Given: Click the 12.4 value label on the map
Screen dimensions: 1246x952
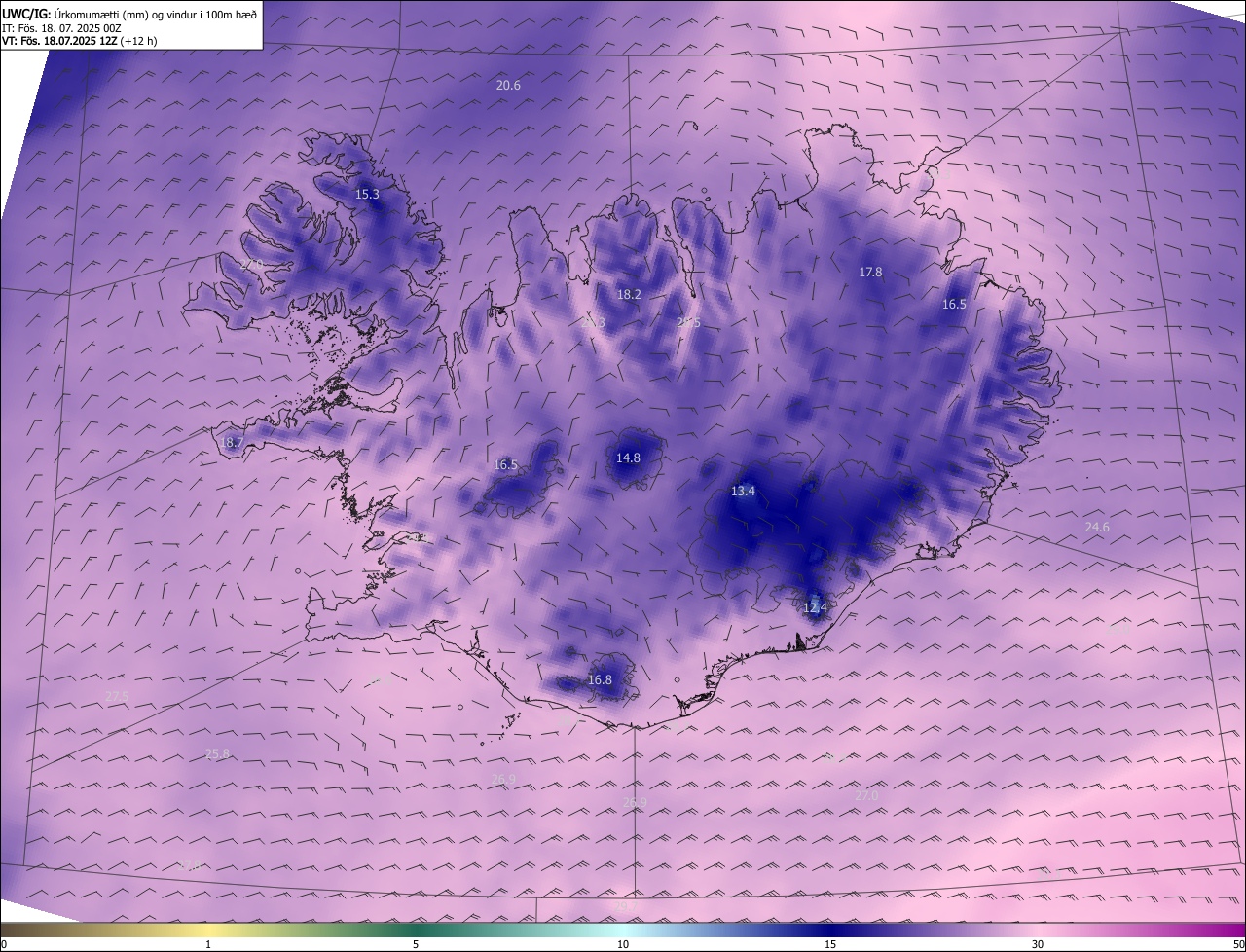Looking at the screenshot, I should coord(815,608).
